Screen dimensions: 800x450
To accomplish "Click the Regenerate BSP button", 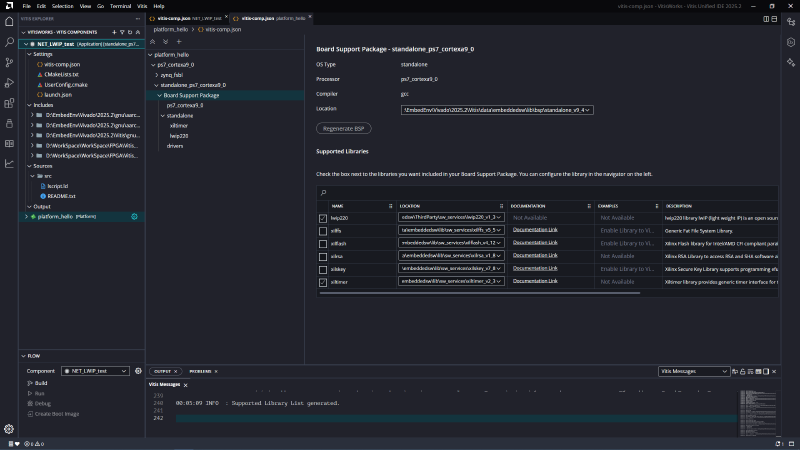I will (343, 129).
